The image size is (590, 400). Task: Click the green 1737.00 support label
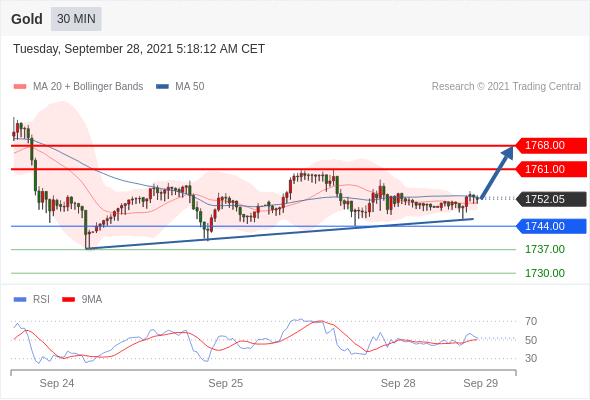pyautogui.click(x=545, y=249)
